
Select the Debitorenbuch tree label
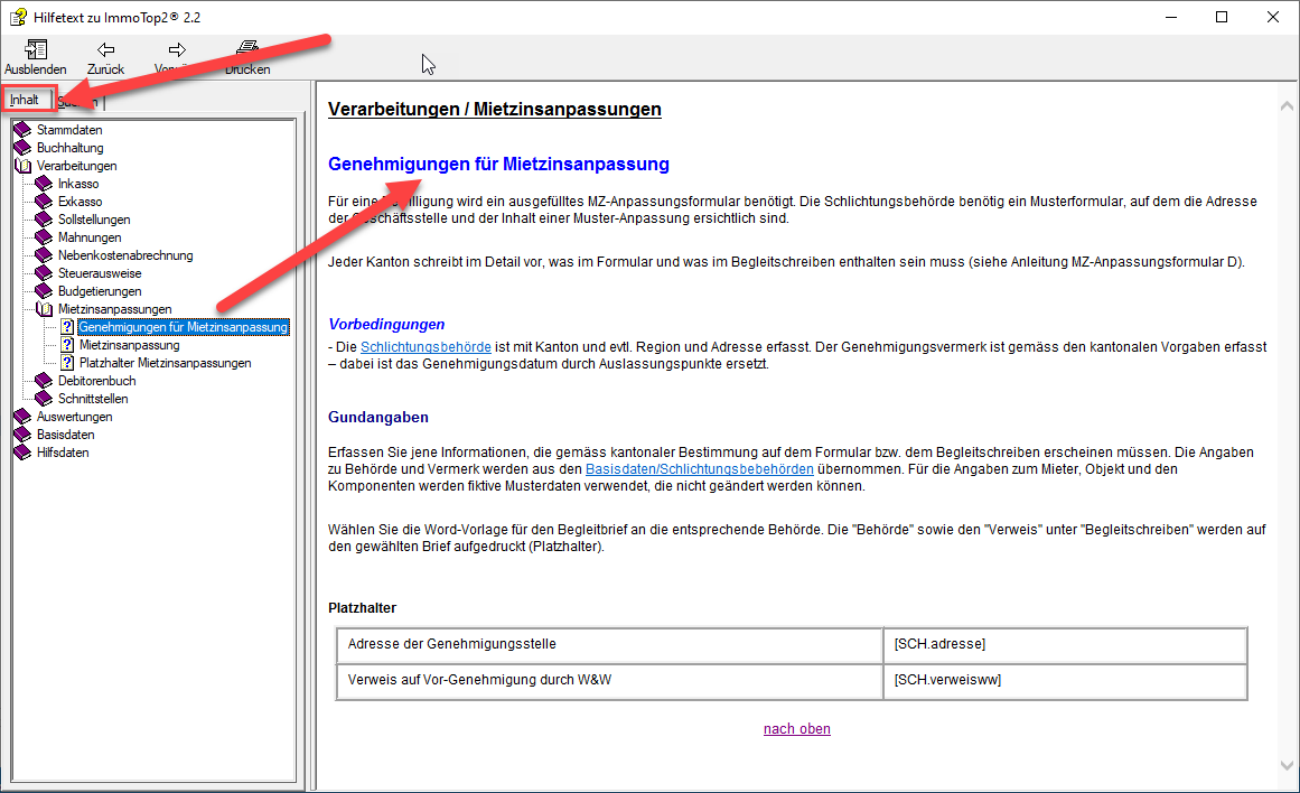point(97,381)
